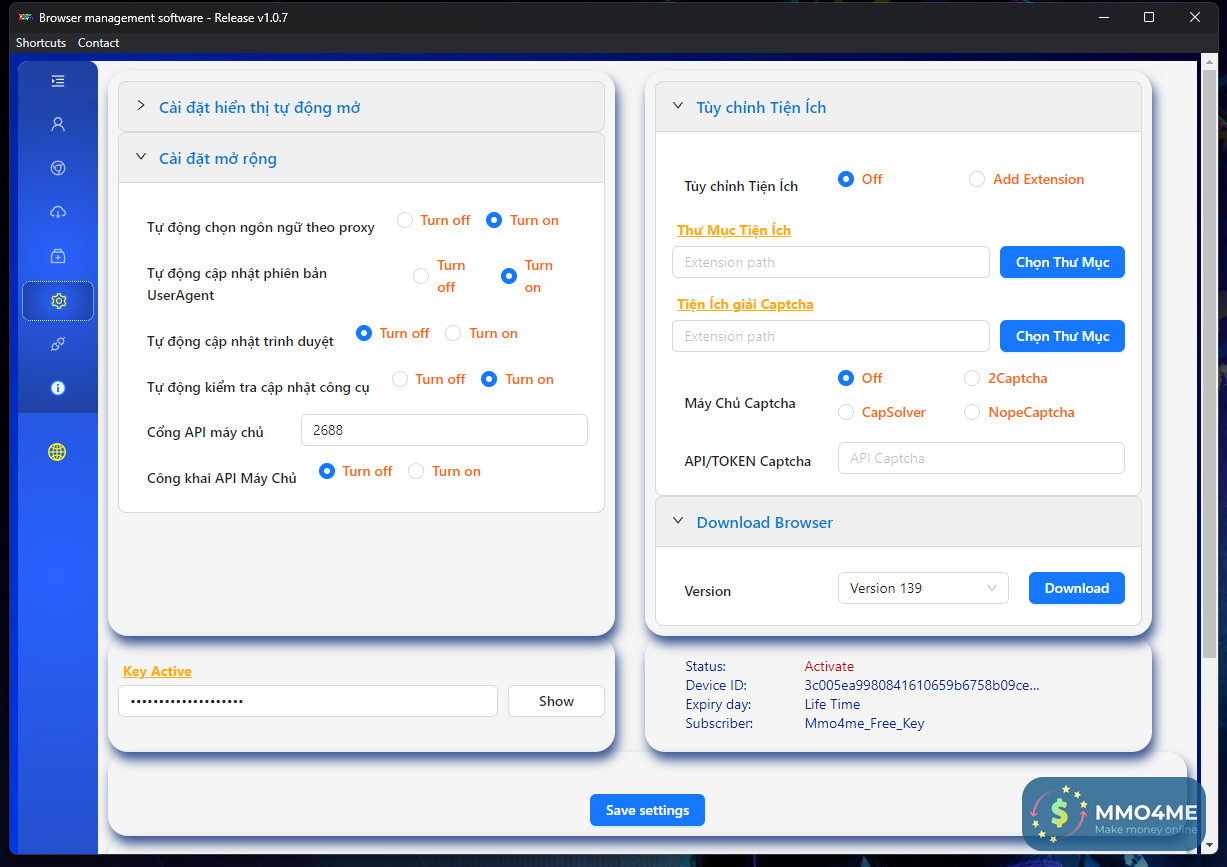
Task: Click the app logo in title bar
Action: pyautogui.click(x=26, y=17)
